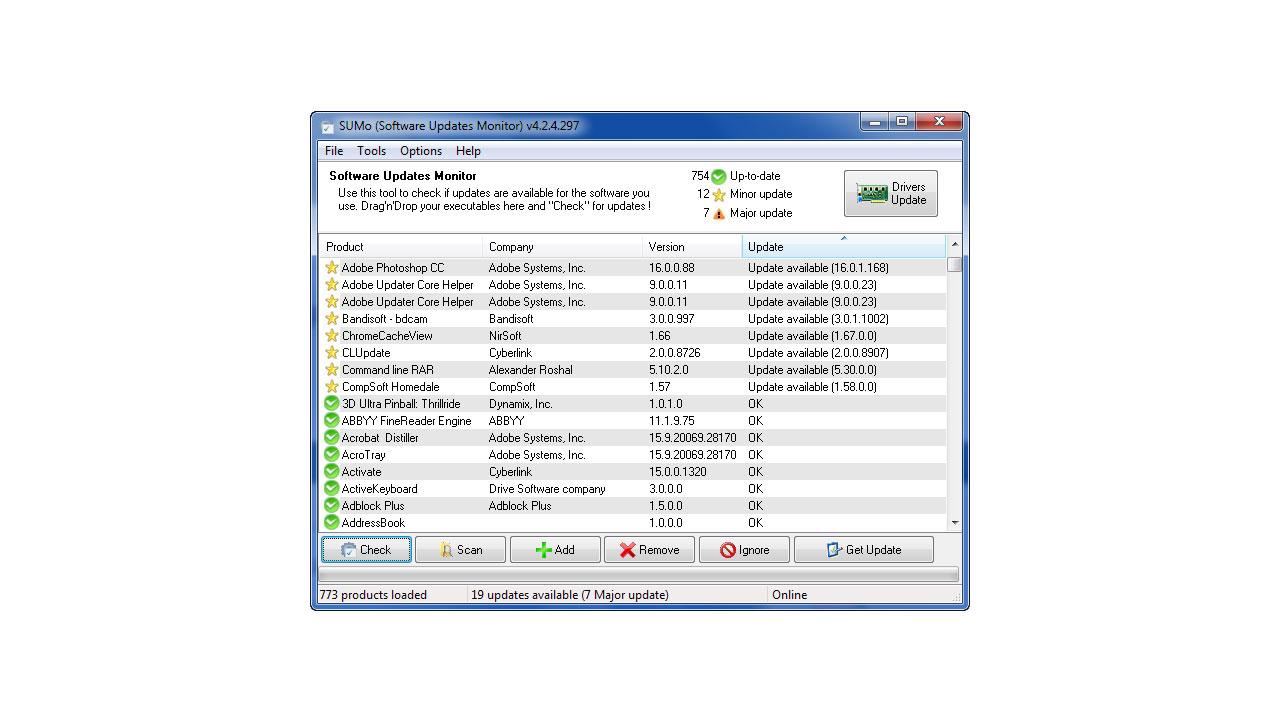Select the 'Update available (5.30.0.0)' cell

coord(812,370)
